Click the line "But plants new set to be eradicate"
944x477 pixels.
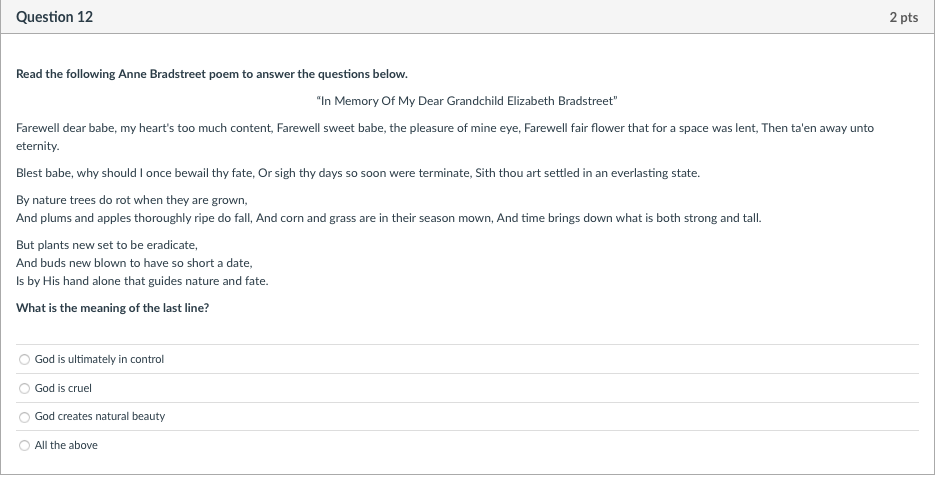[x=107, y=245]
